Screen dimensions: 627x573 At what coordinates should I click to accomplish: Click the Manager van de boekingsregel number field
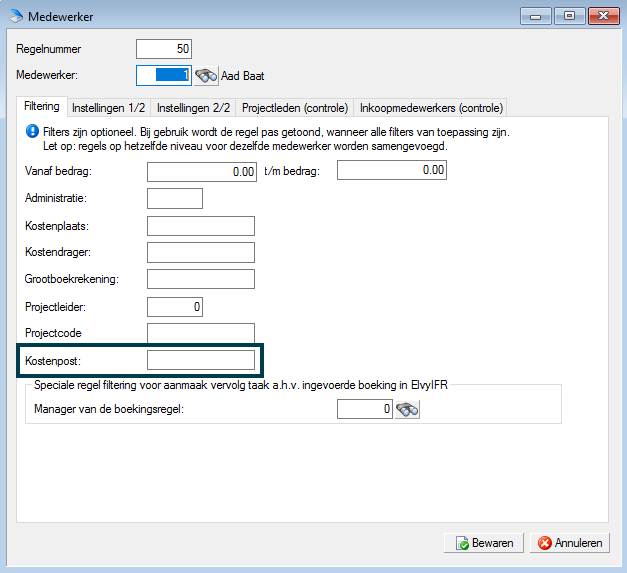pyautogui.click(x=365, y=409)
